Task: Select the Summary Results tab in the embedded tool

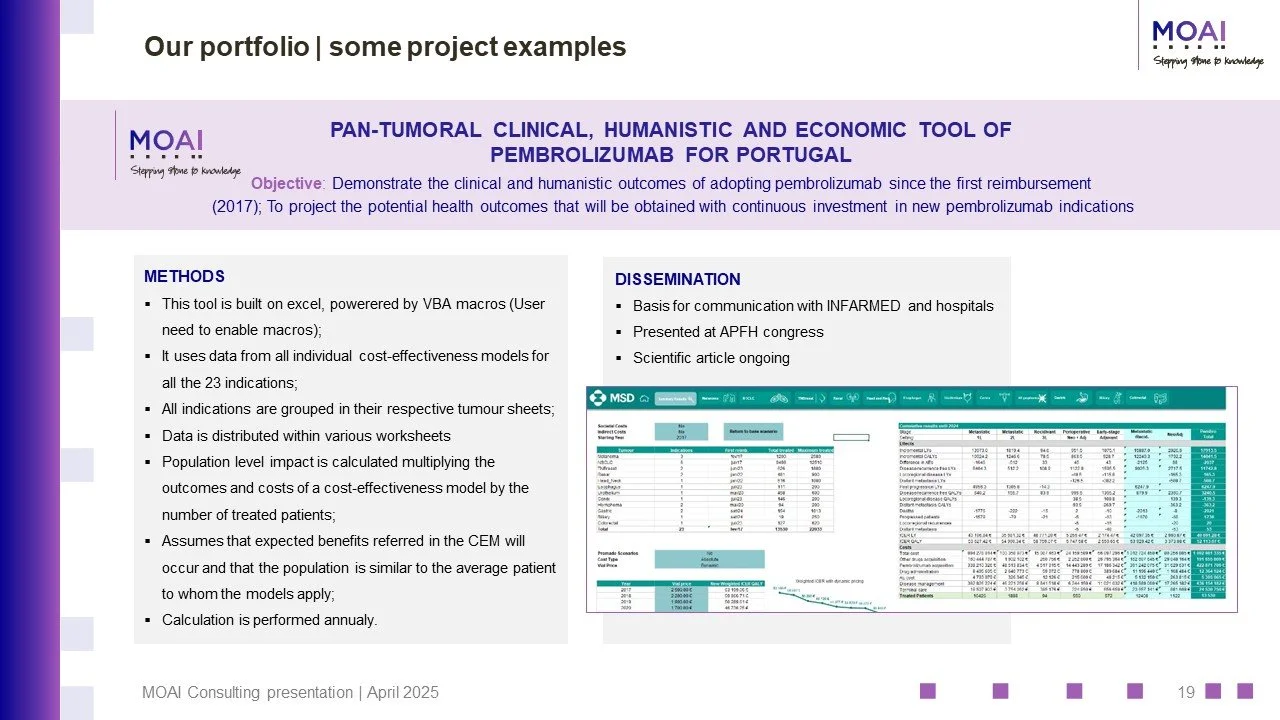Action: tap(675, 398)
